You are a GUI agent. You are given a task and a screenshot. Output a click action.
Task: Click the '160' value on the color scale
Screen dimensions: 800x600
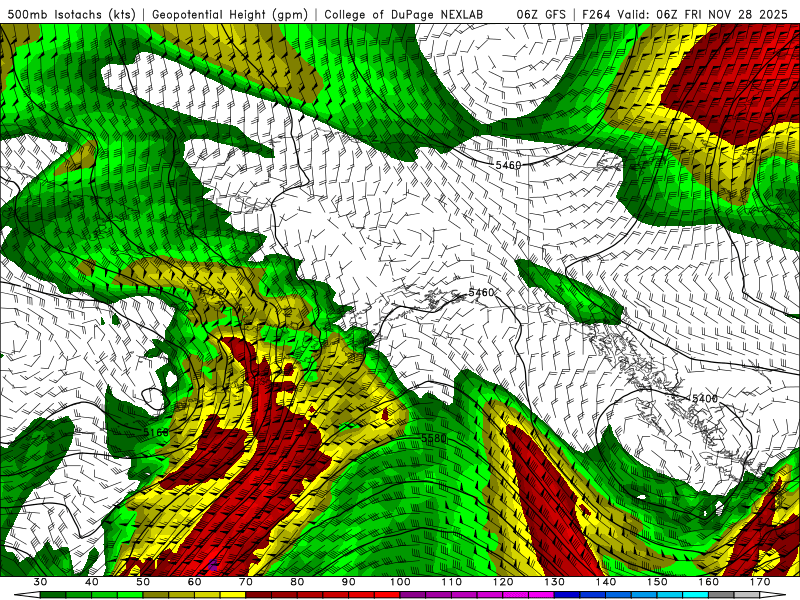(709, 582)
